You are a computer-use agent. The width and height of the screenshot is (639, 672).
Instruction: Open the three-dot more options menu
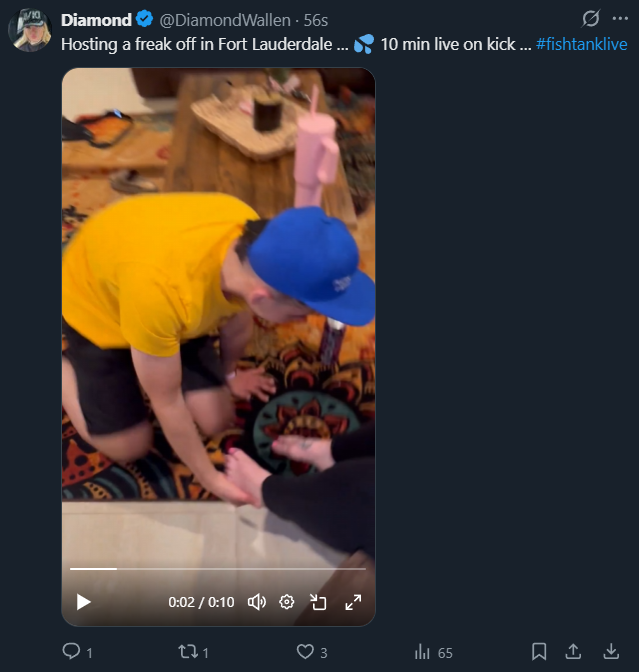click(x=620, y=18)
